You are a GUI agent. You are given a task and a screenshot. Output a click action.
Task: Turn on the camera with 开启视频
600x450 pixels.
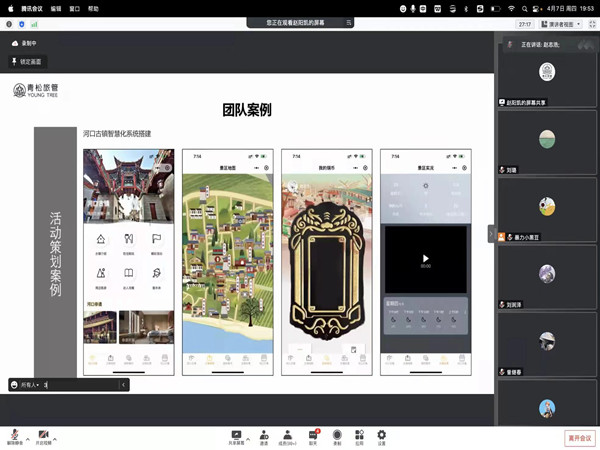[43, 434]
